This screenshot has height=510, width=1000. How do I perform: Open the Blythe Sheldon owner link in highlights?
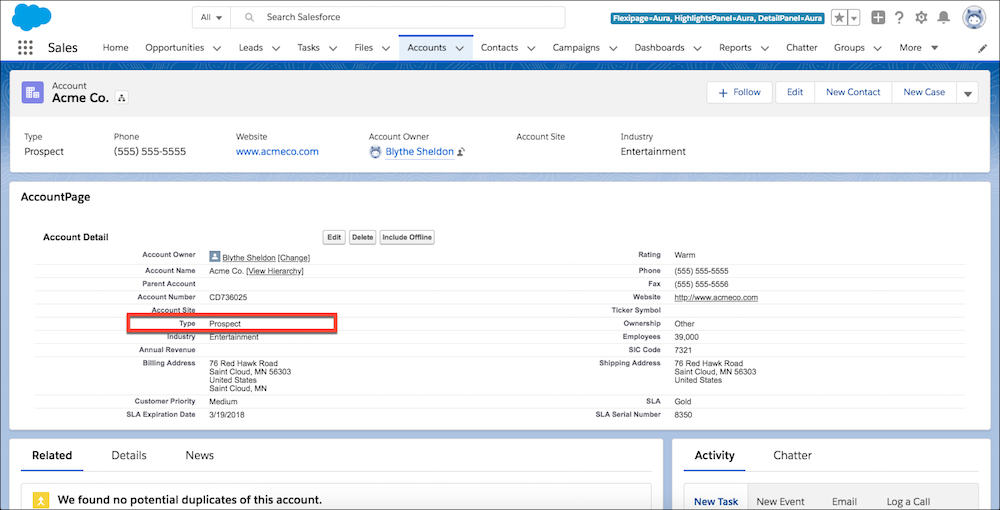420,152
